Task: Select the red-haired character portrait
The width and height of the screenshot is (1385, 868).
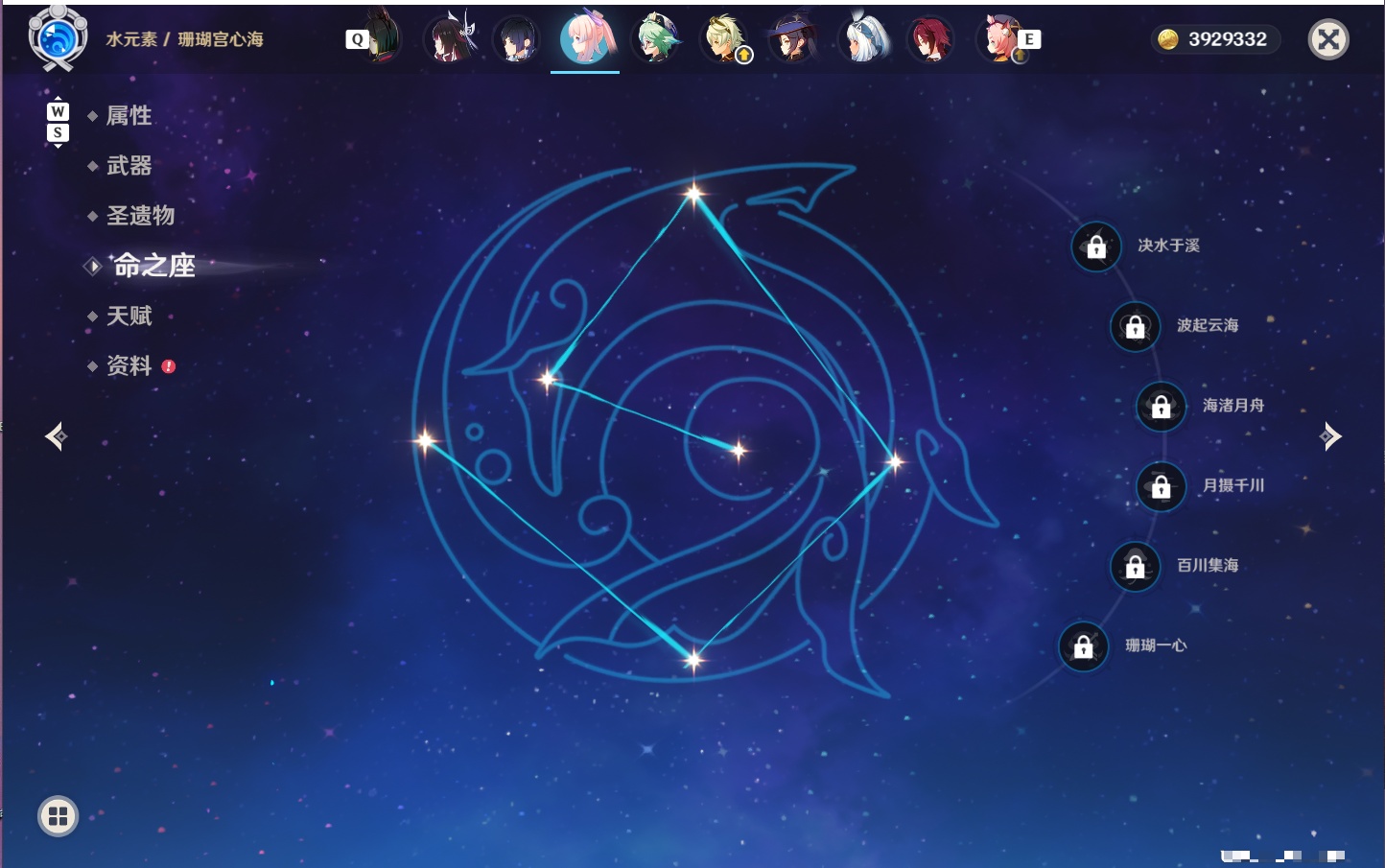Action: [x=930, y=39]
